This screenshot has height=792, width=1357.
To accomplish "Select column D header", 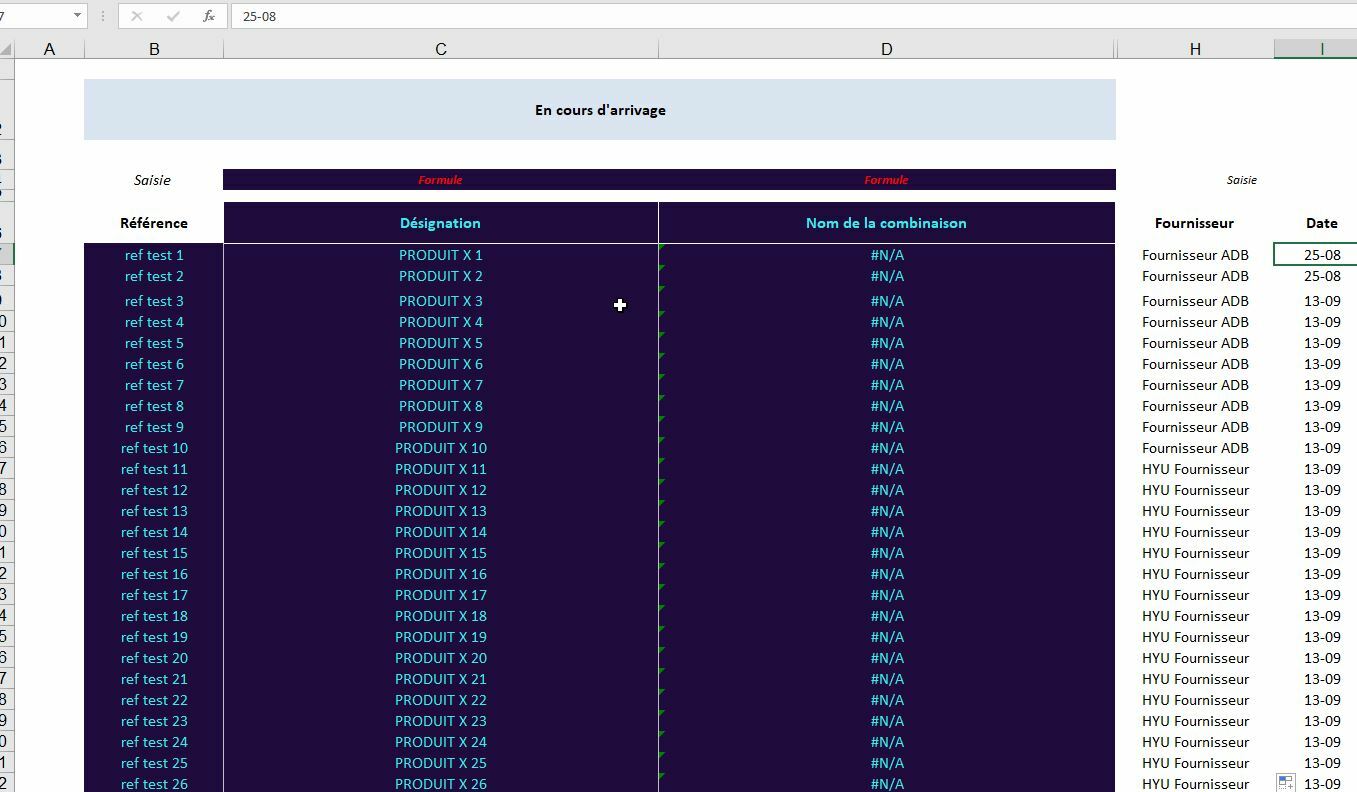I will (887, 49).
